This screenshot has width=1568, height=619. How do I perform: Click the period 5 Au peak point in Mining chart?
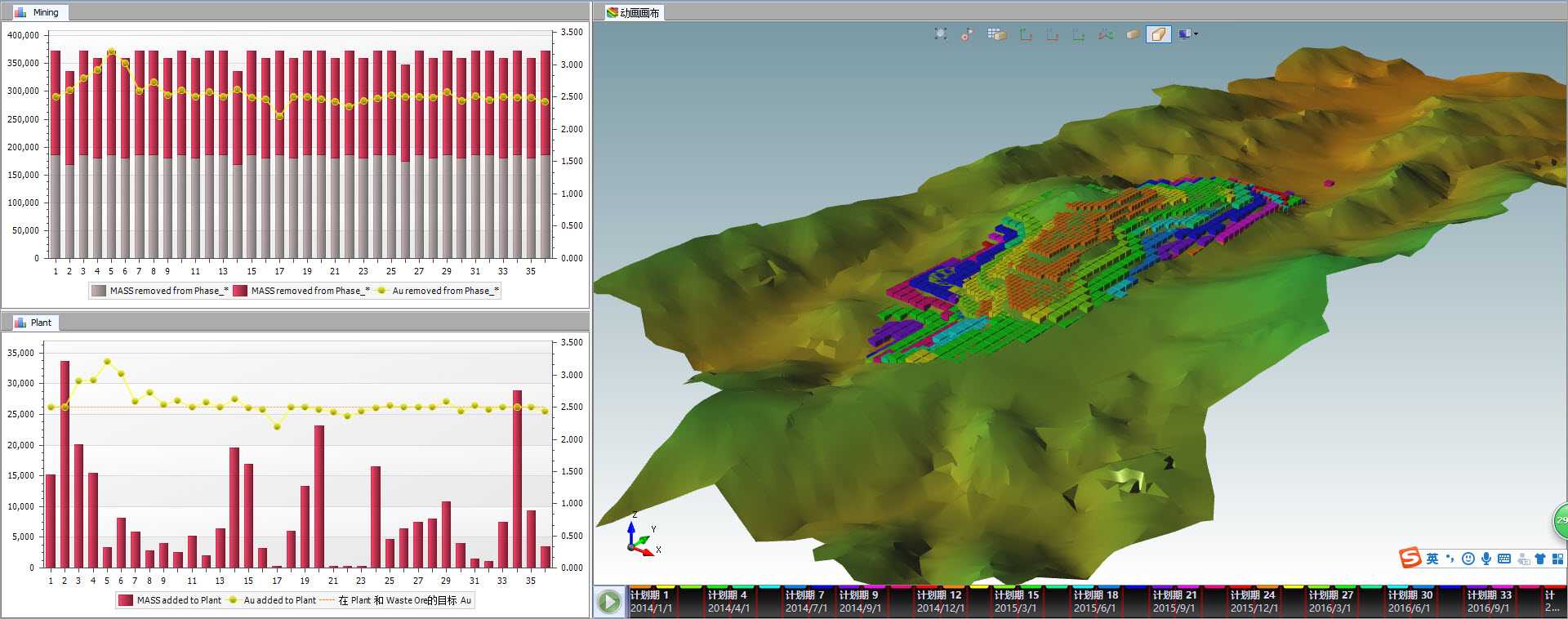(111, 51)
